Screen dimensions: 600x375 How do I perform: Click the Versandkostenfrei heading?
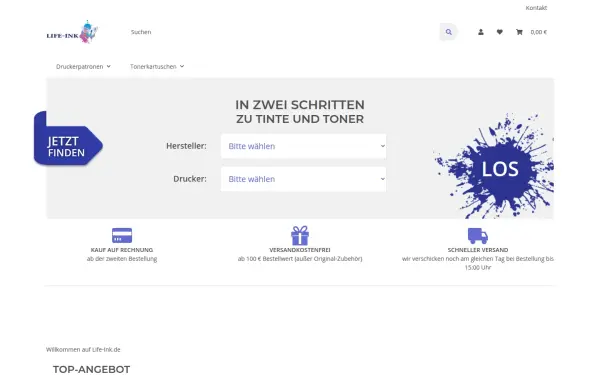point(300,250)
